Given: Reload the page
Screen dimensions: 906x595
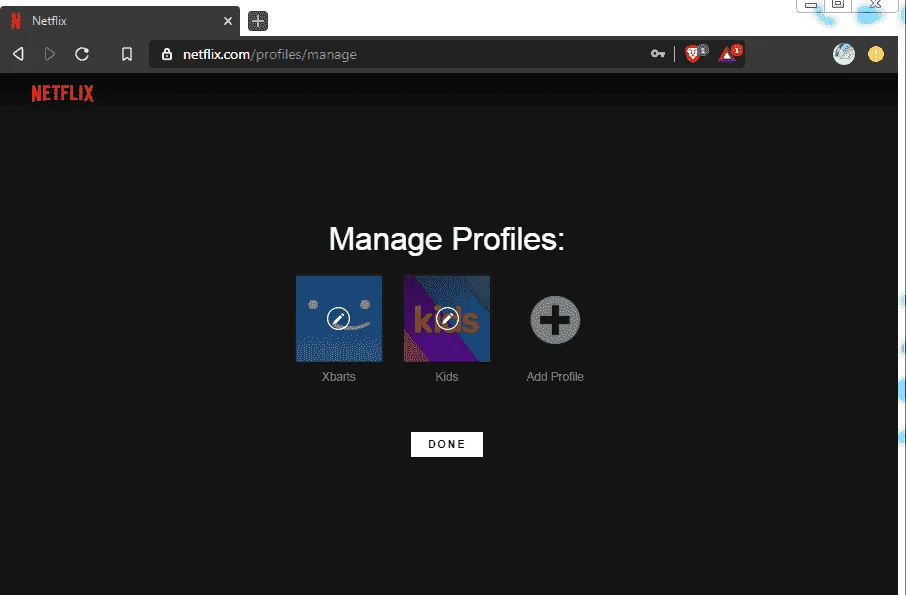Looking at the screenshot, I should [x=82, y=54].
